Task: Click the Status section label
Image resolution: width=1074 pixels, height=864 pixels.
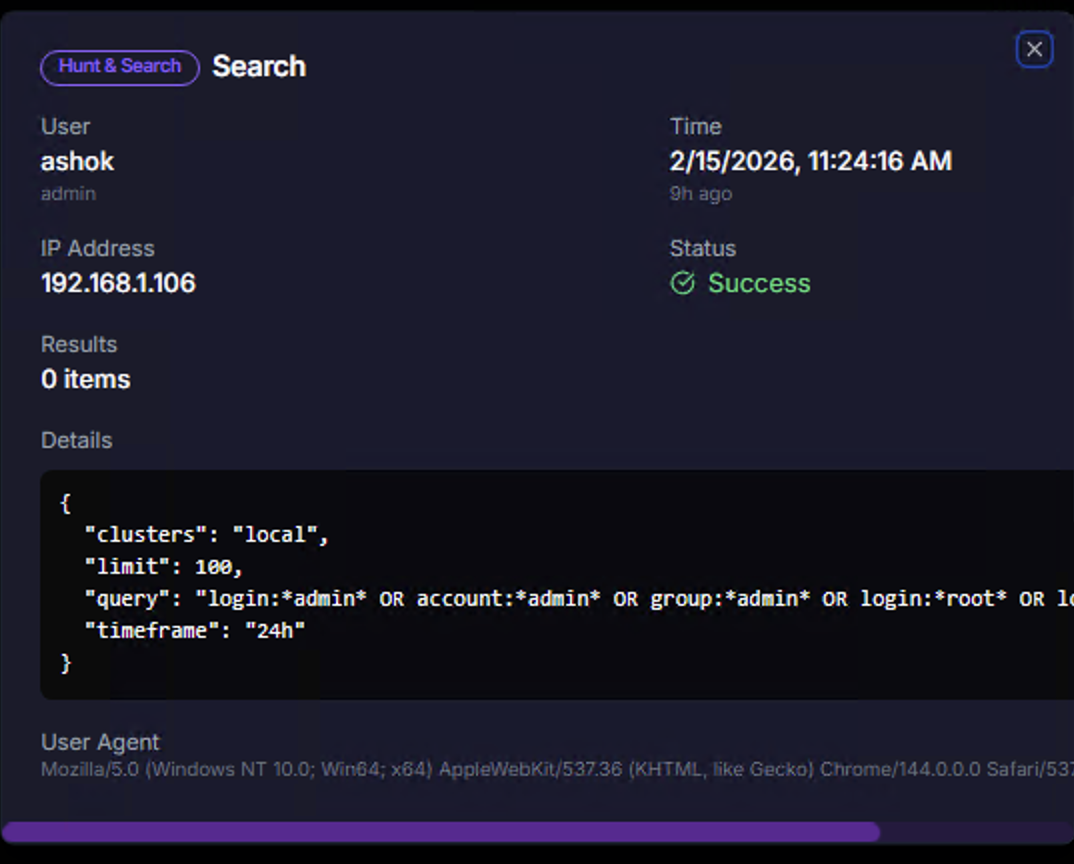Action: tap(702, 248)
